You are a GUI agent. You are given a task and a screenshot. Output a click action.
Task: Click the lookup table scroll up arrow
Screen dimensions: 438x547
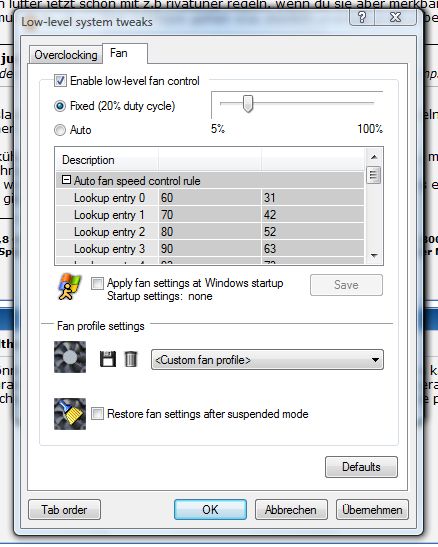374,157
